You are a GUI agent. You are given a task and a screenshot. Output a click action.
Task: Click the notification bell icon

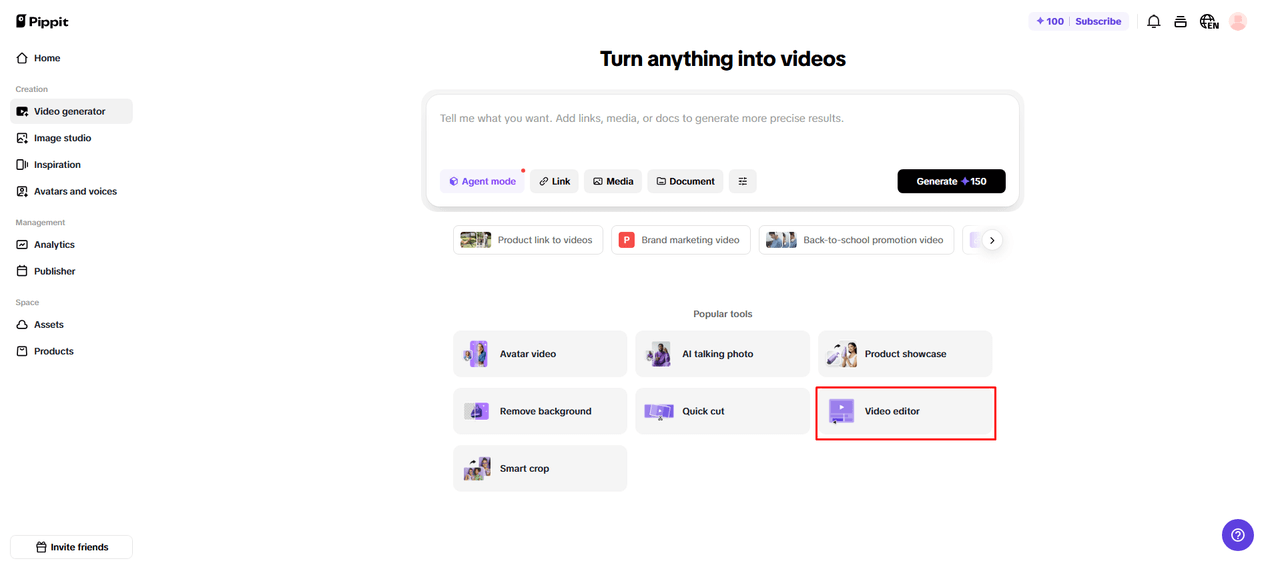1153,21
